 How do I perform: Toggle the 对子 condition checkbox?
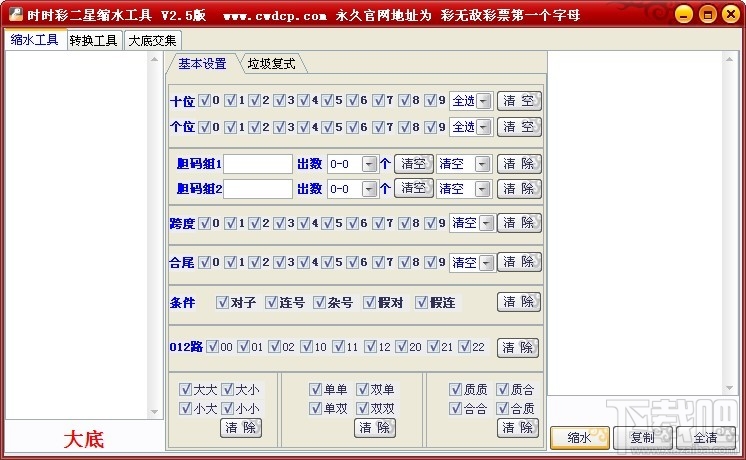tap(222, 302)
